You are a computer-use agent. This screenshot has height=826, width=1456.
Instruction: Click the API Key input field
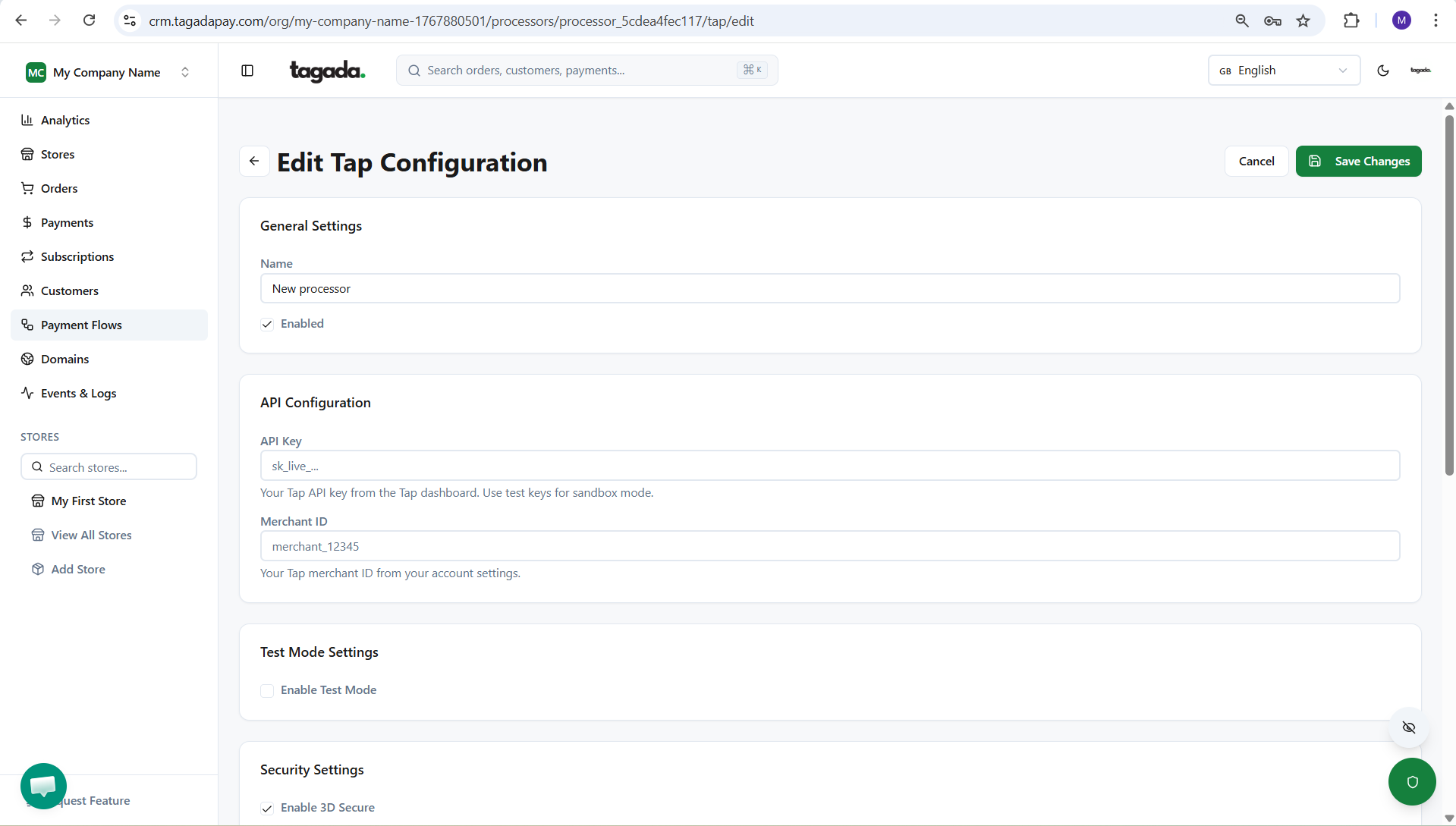click(829, 466)
